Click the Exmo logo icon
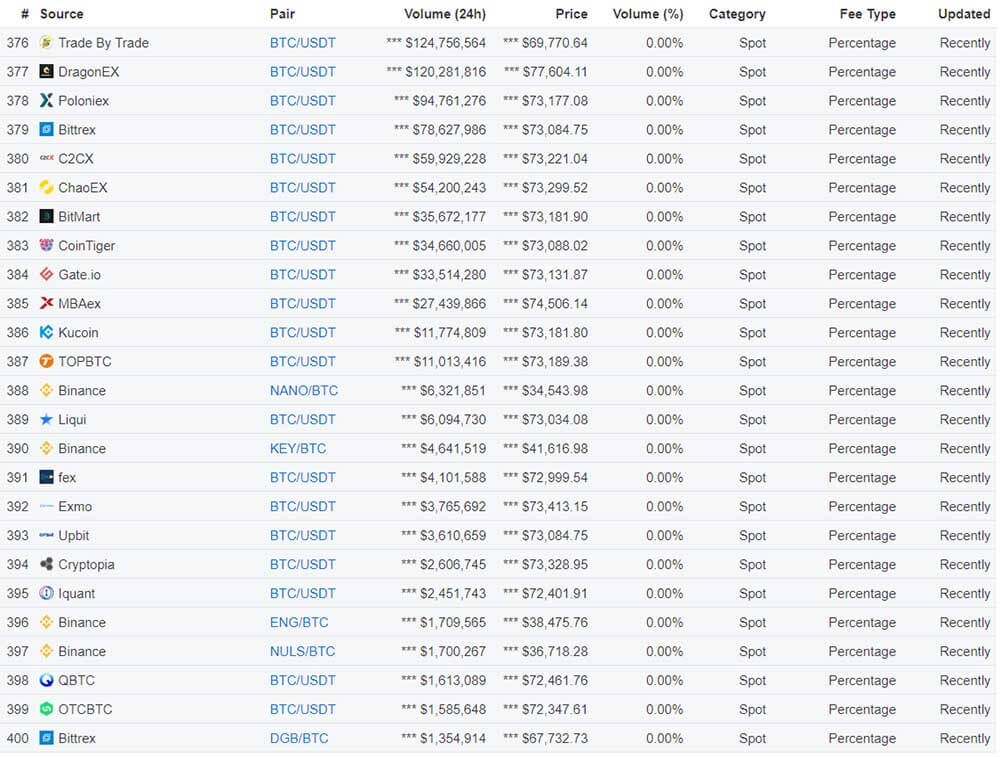The width and height of the screenshot is (1000, 757). (46, 506)
